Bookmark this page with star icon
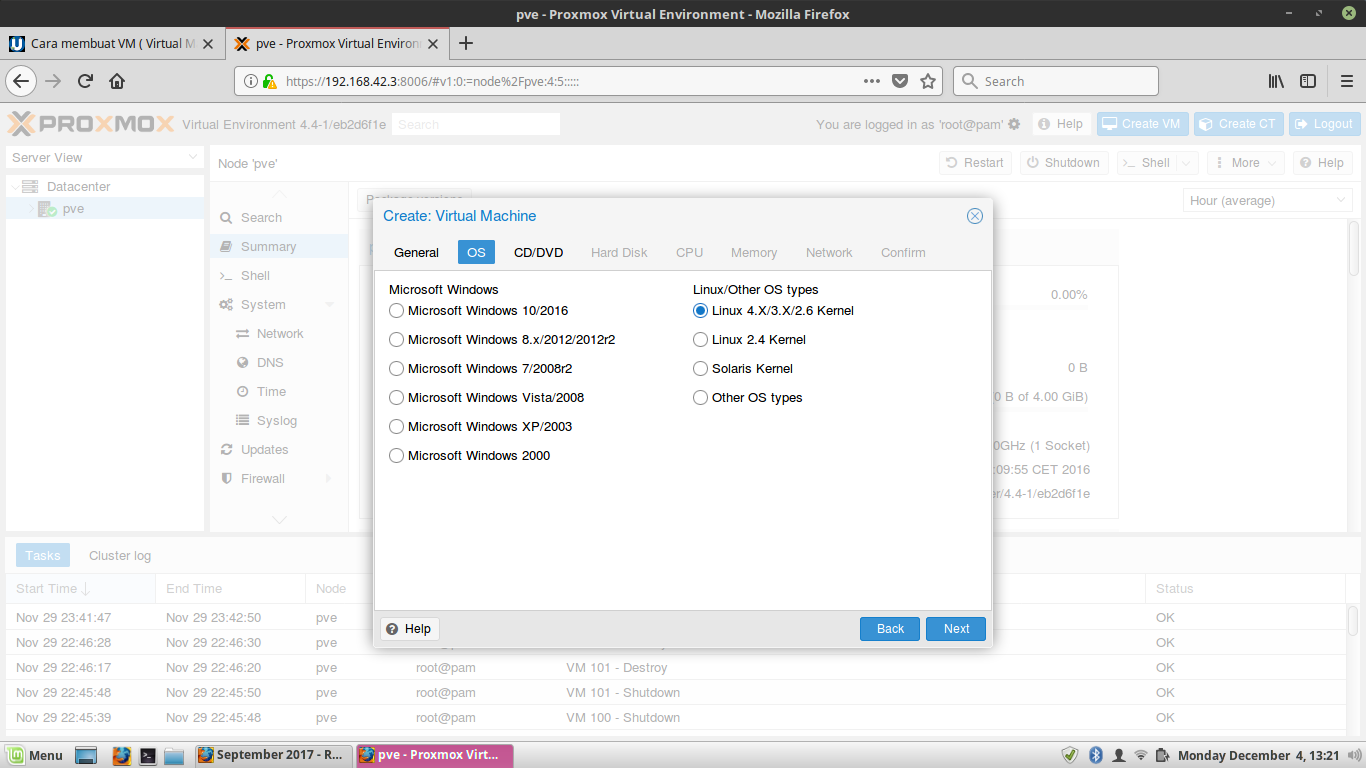 click(x=928, y=81)
